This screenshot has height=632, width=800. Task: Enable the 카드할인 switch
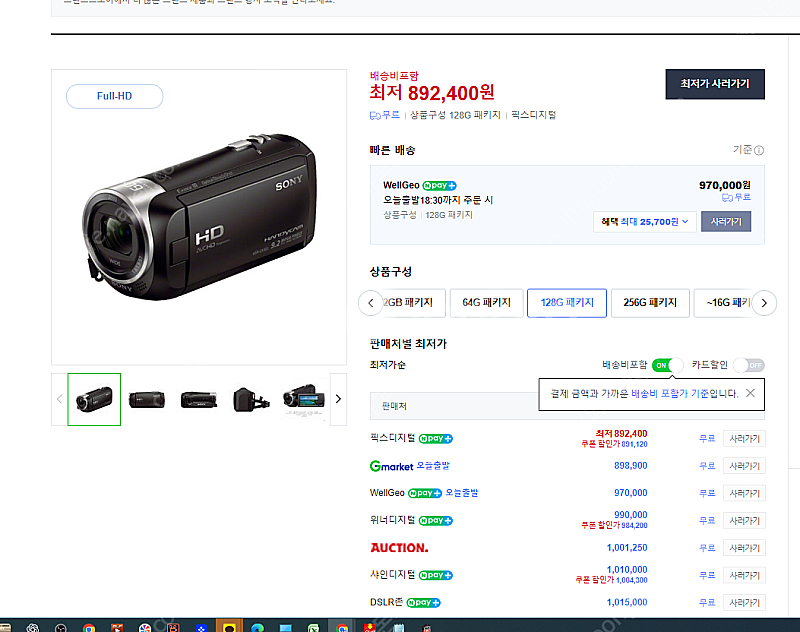point(749,365)
